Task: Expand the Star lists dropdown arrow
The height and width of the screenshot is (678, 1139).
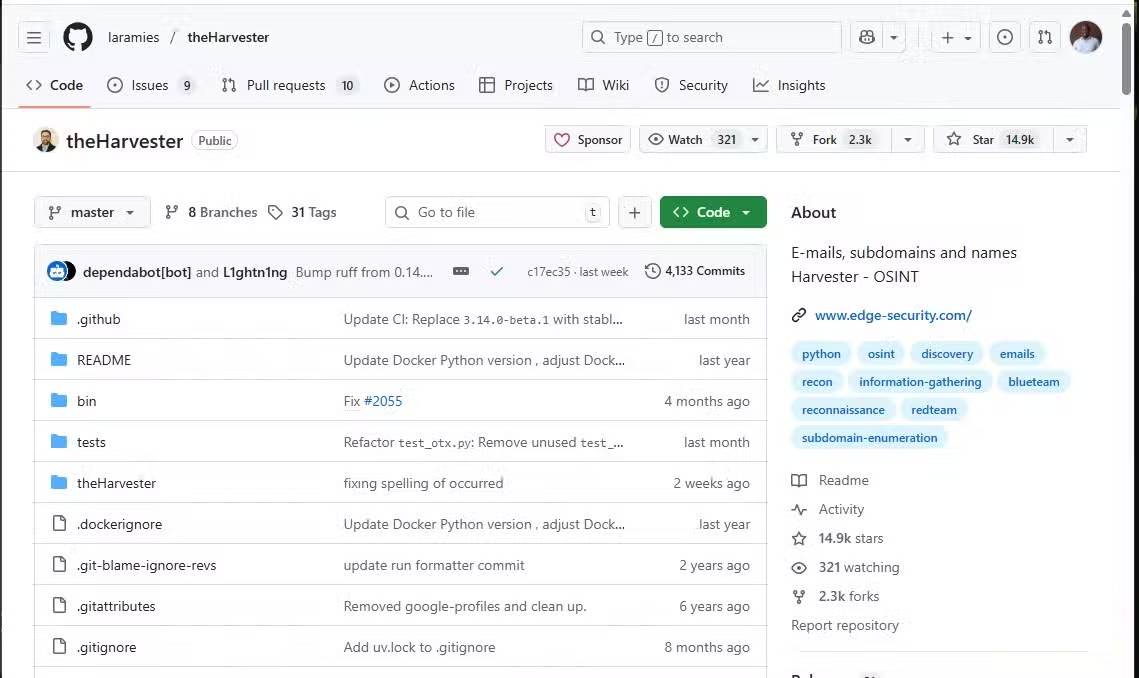Action: click(x=1069, y=140)
